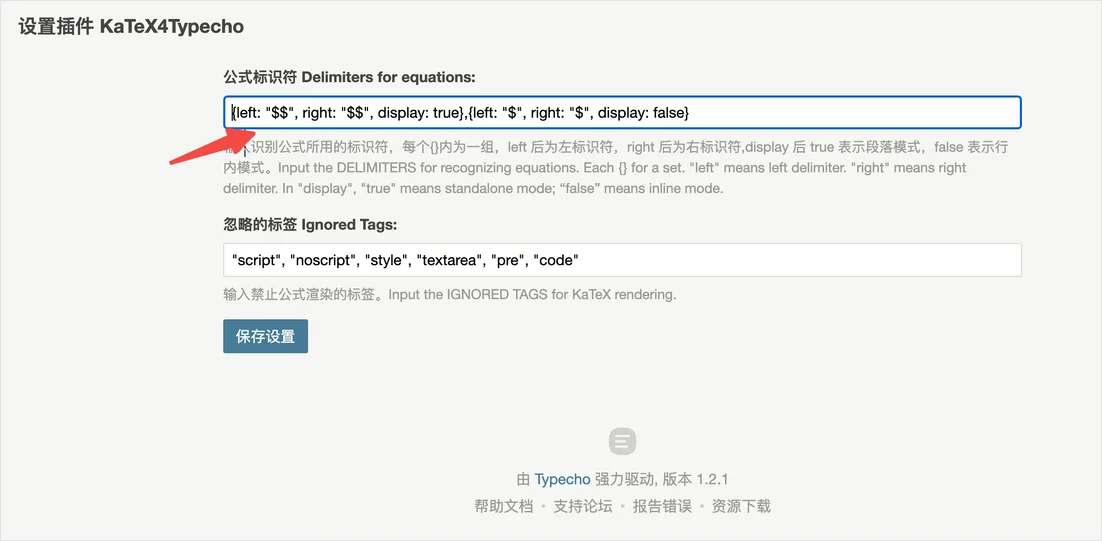Open the 帮助文档 help docs link
This screenshot has height=541, width=1102.
tap(503, 506)
